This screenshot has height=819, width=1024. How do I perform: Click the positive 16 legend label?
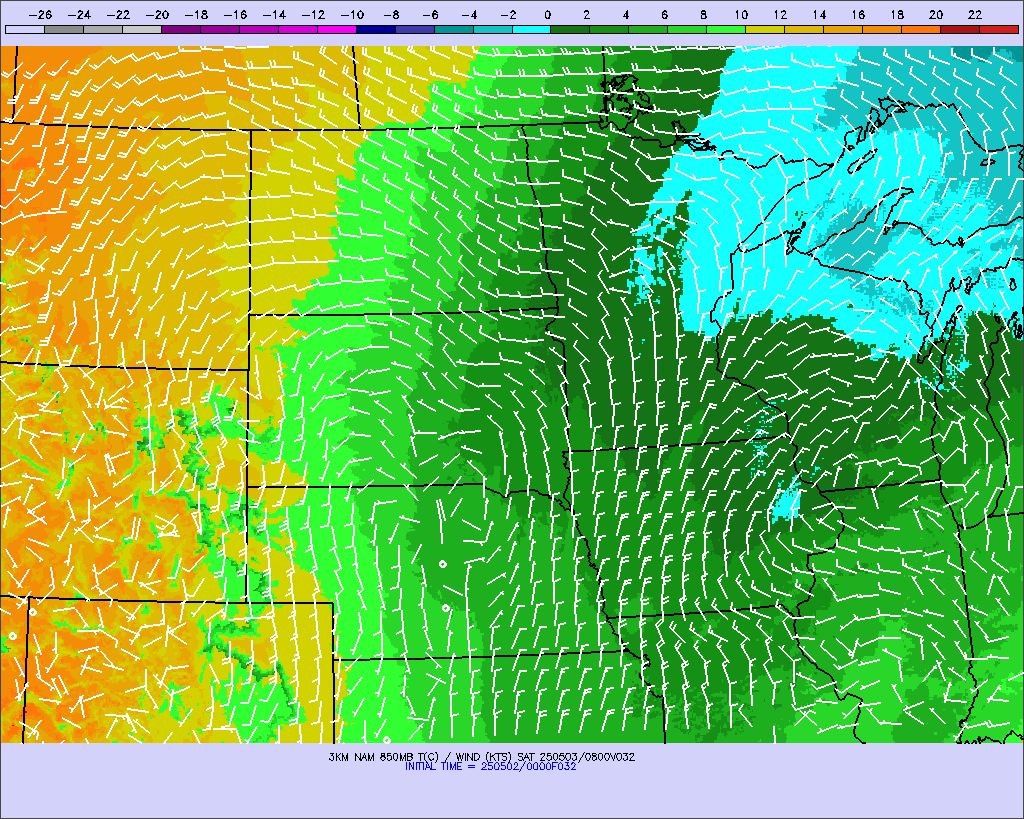(x=857, y=14)
